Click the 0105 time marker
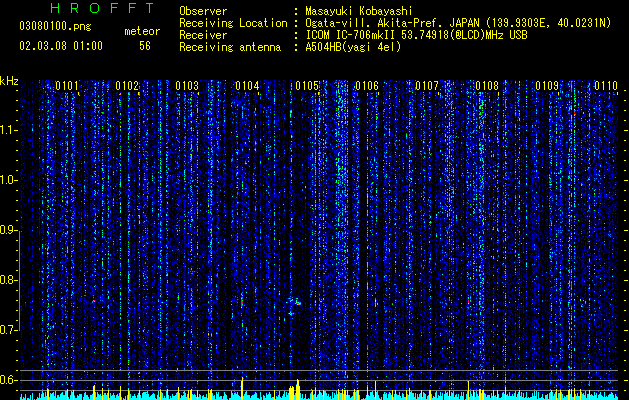 click(x=307, y=86)
